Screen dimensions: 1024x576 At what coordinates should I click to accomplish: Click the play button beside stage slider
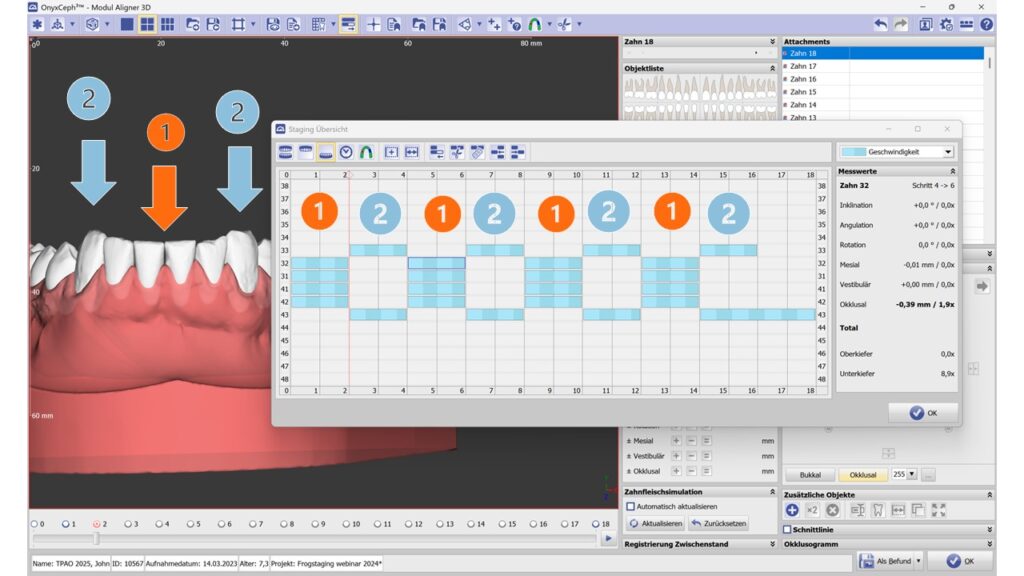pyautogui.click(x=608, y=539)
